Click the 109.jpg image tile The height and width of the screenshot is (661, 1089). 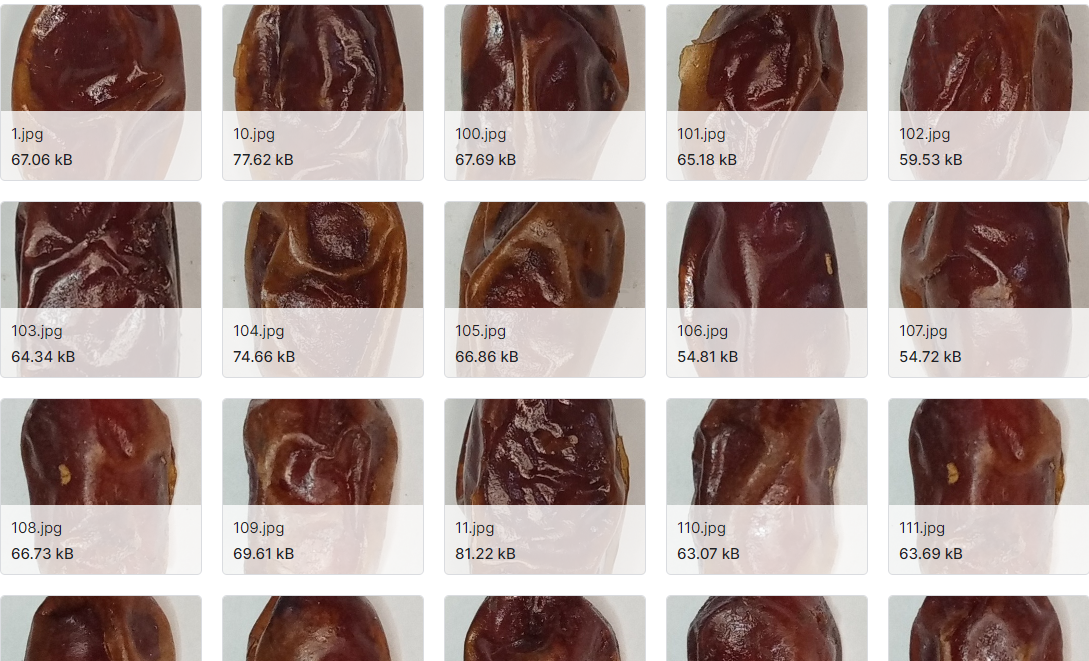tap(323, 486)
